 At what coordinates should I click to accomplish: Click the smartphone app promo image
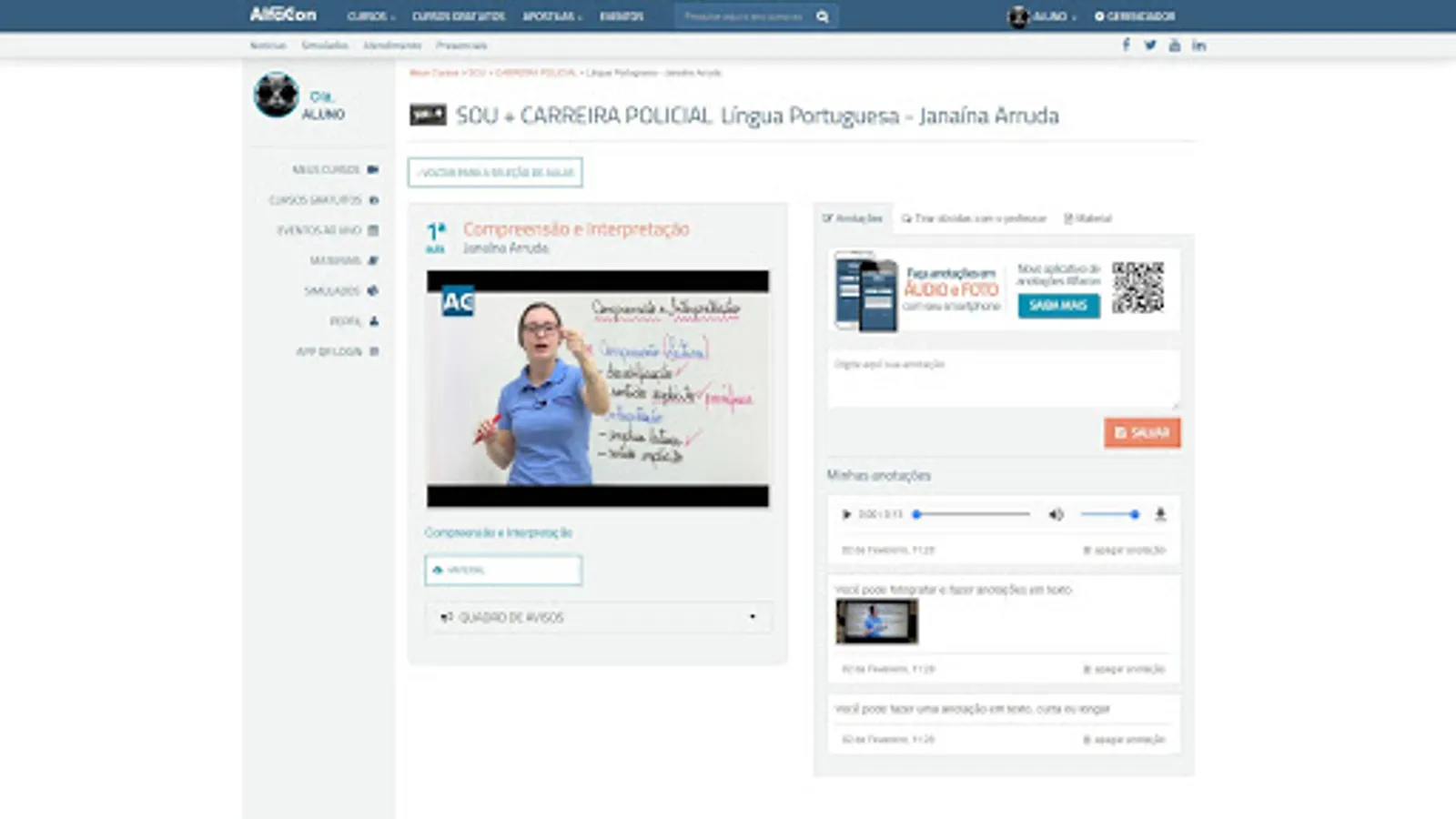pyautogui.click(x=865, y=291)
